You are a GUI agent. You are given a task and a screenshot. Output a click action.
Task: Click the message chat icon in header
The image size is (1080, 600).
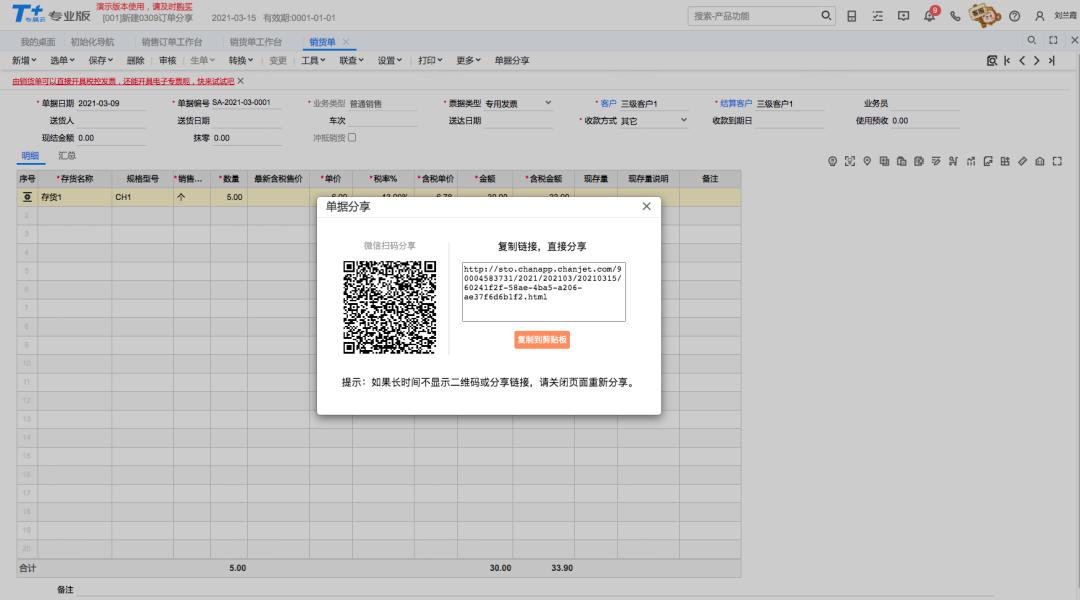tap(903, 16)
